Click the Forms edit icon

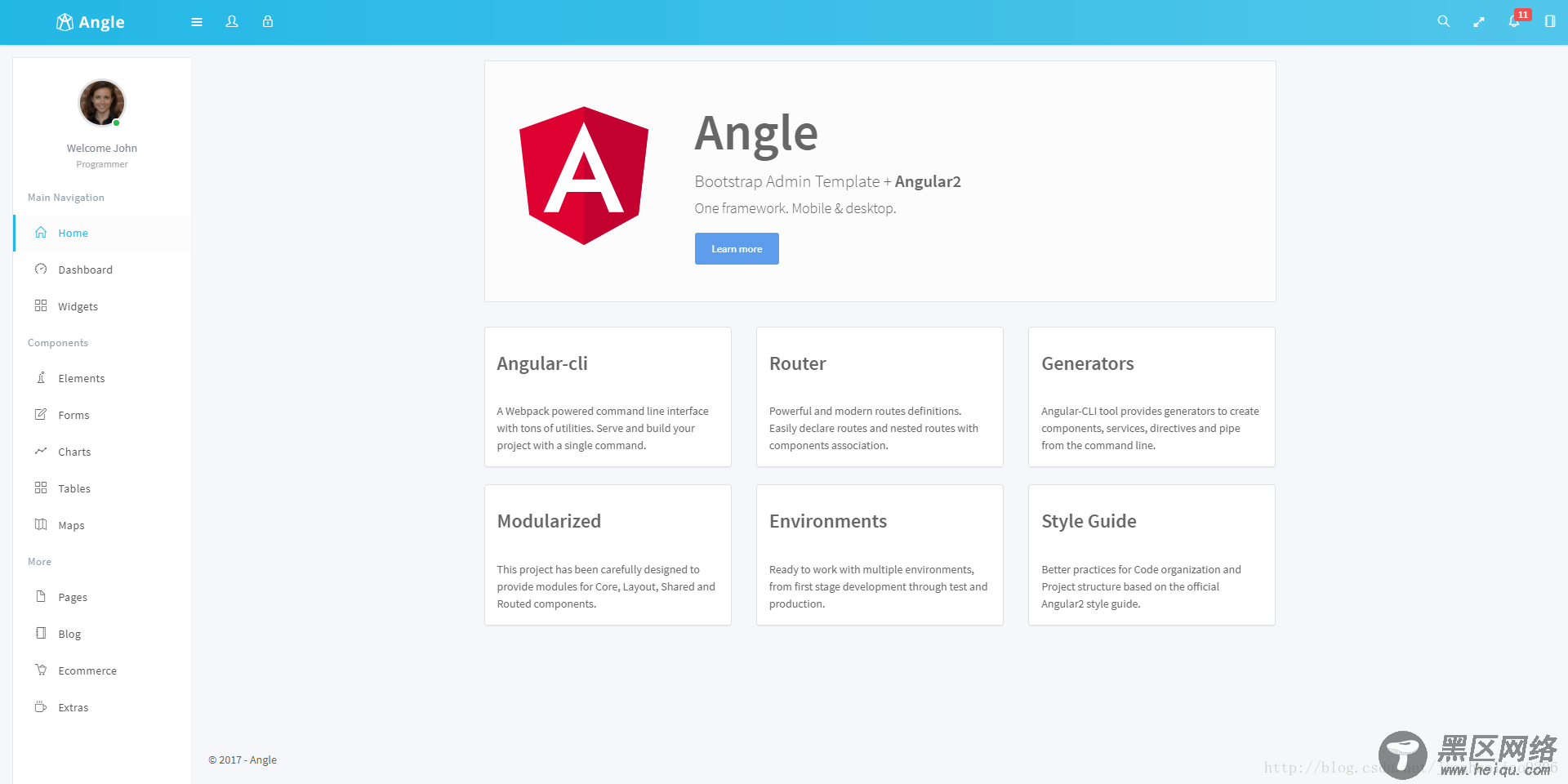point(41,414)
